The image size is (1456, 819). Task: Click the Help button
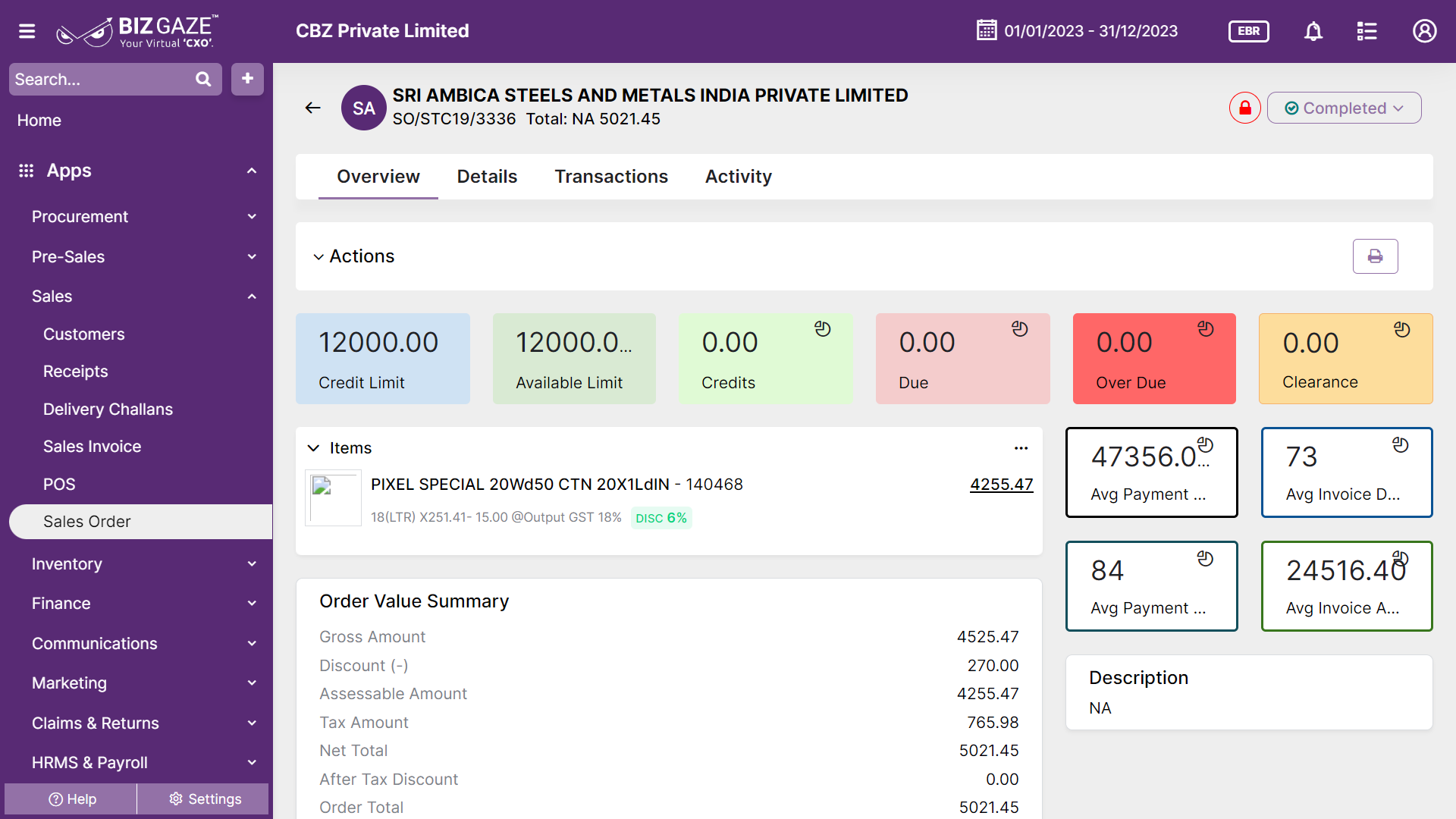pyautogui.click(x=71, y=799)
